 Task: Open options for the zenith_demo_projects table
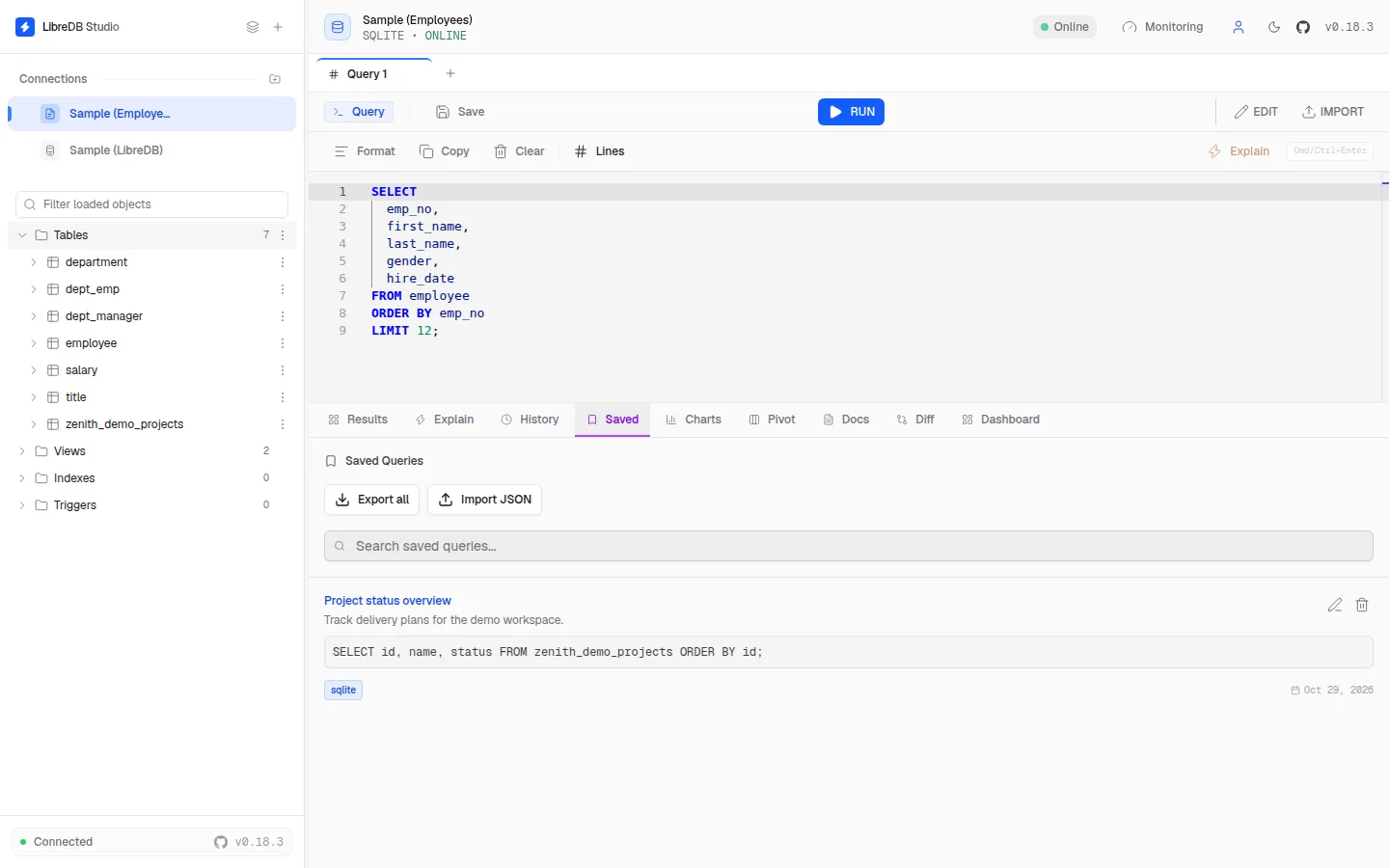[283, 424]
